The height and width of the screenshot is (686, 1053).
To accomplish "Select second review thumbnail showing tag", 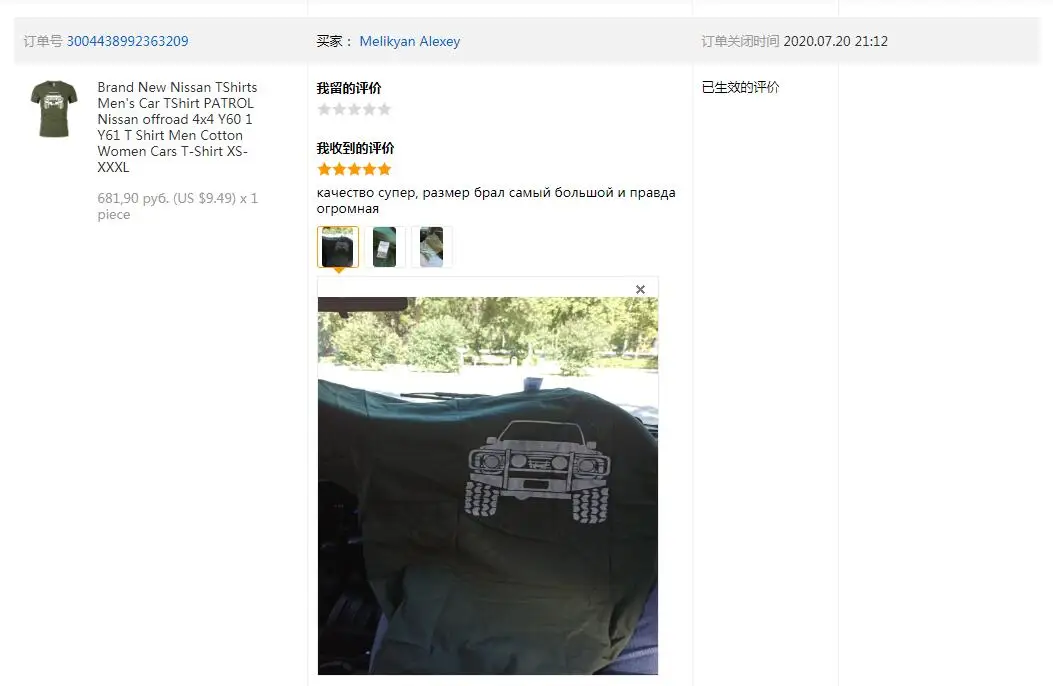I will [385, 247].
